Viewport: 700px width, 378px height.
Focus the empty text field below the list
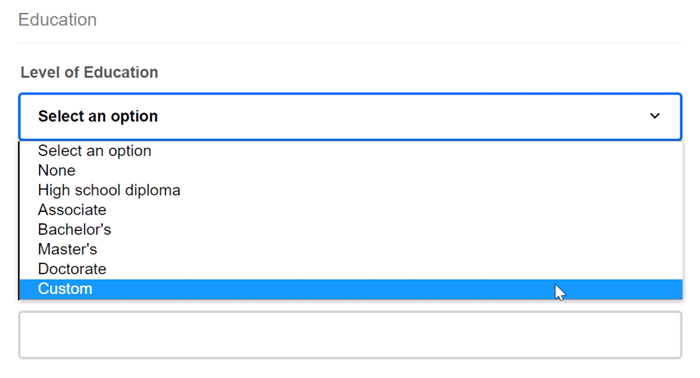pos(350,335)
